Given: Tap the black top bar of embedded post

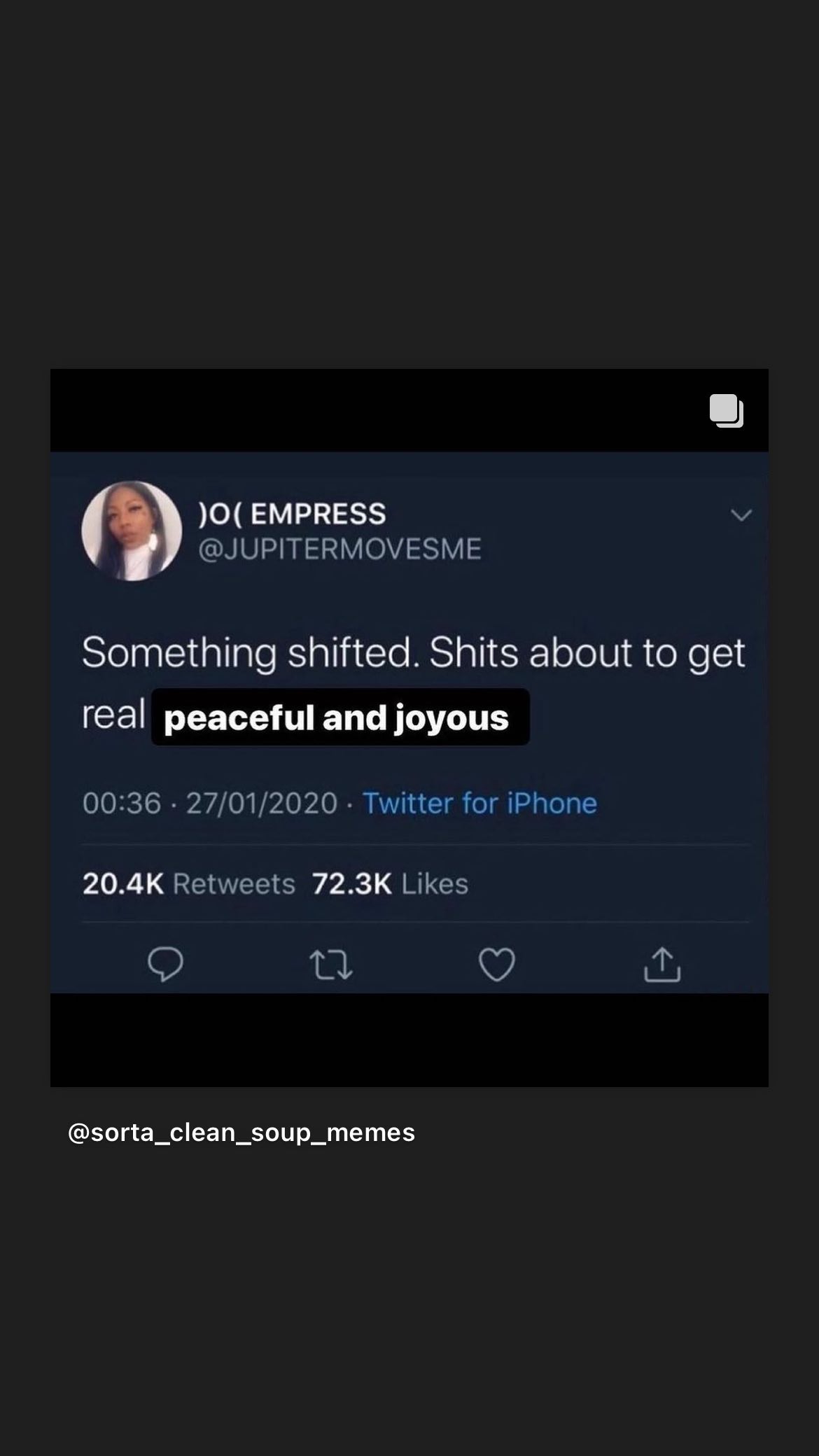Looking at the screenshot, I should click(x=409, y=410).
